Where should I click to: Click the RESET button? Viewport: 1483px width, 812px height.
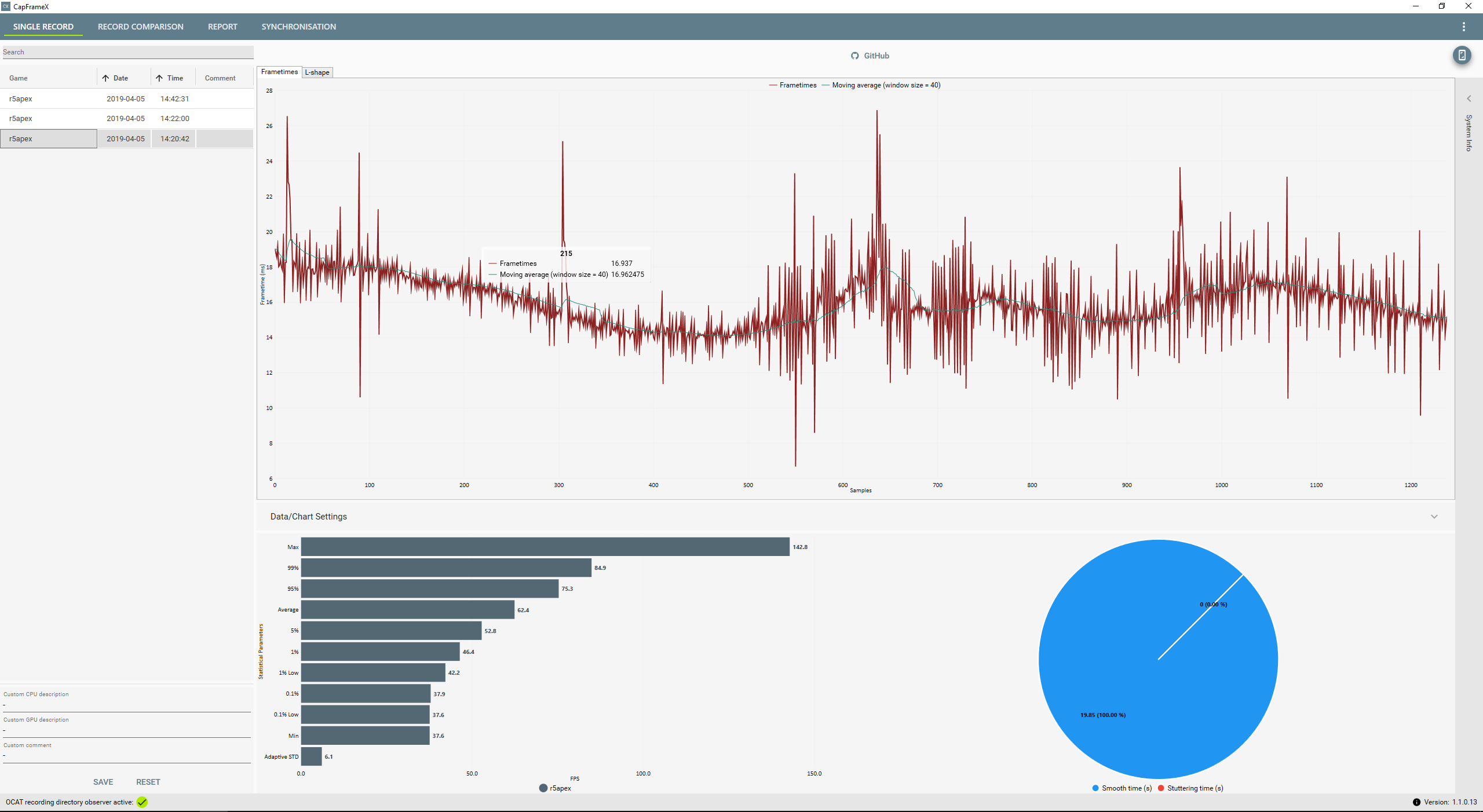coord(148,782)
